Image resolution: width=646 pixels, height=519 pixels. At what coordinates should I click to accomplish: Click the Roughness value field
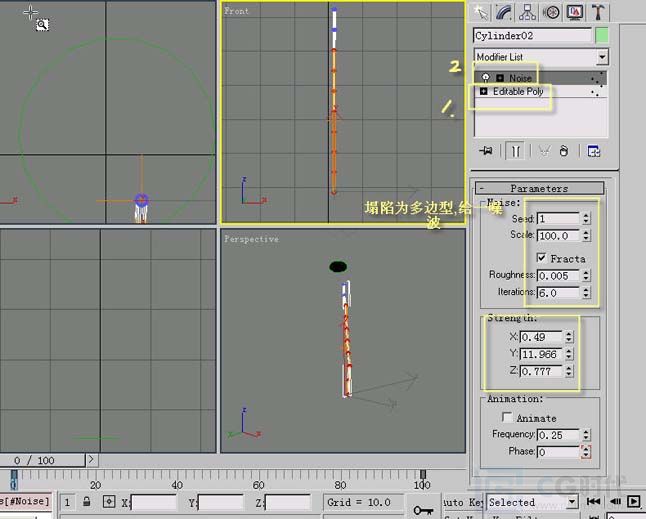(558, 276)
